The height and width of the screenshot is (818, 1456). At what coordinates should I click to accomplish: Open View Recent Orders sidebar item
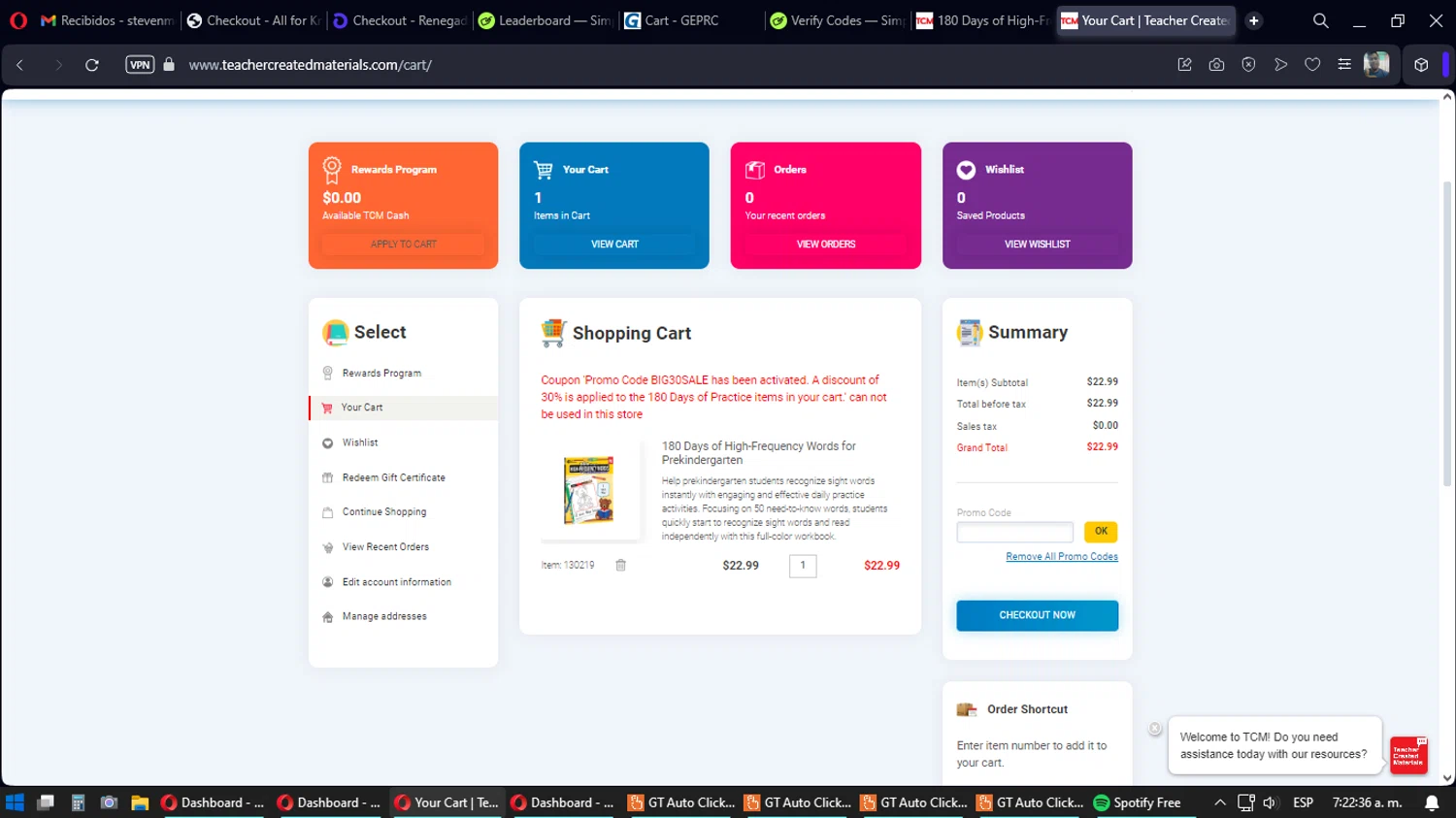385,547
